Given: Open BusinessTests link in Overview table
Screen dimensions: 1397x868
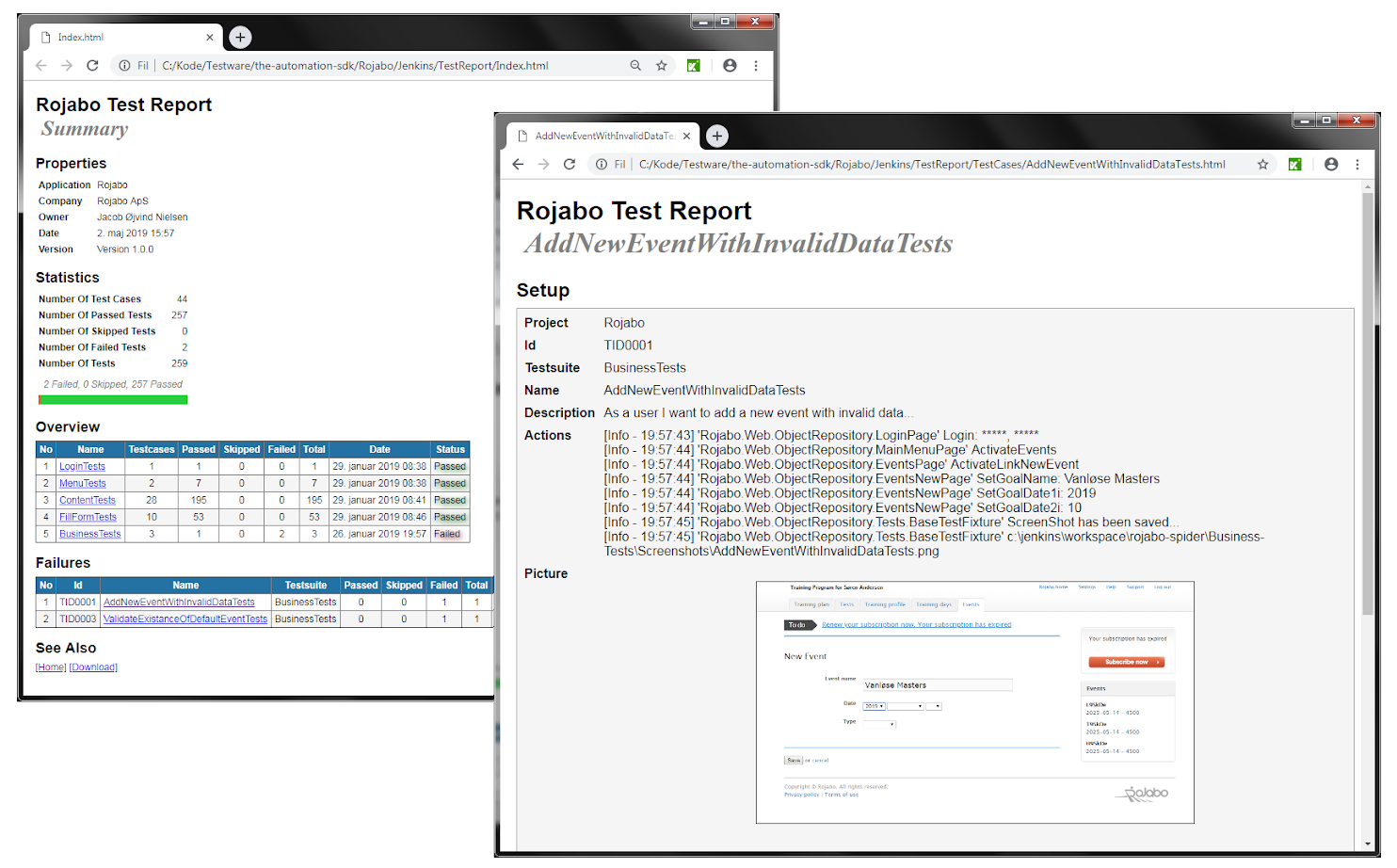Looking at the screenshot, I should (90, 534).
